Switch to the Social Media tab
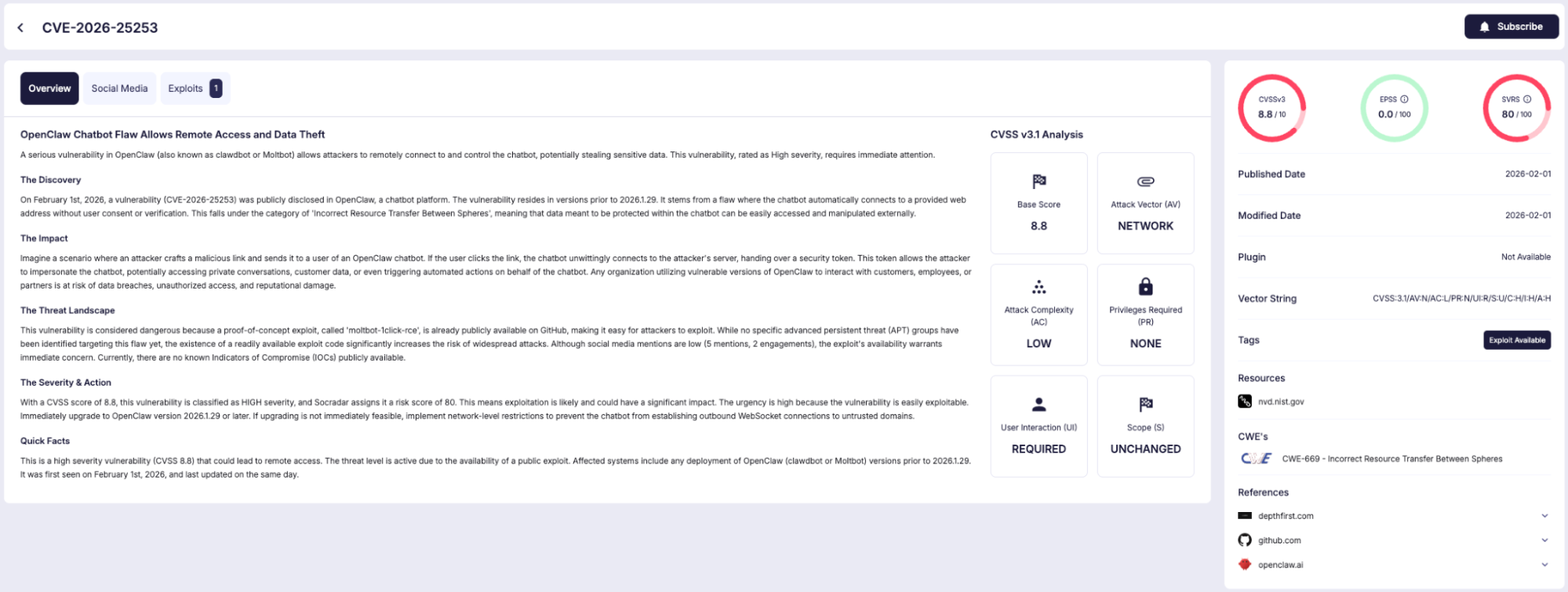This screenshot has height=592, width=1568. point(119,89)
